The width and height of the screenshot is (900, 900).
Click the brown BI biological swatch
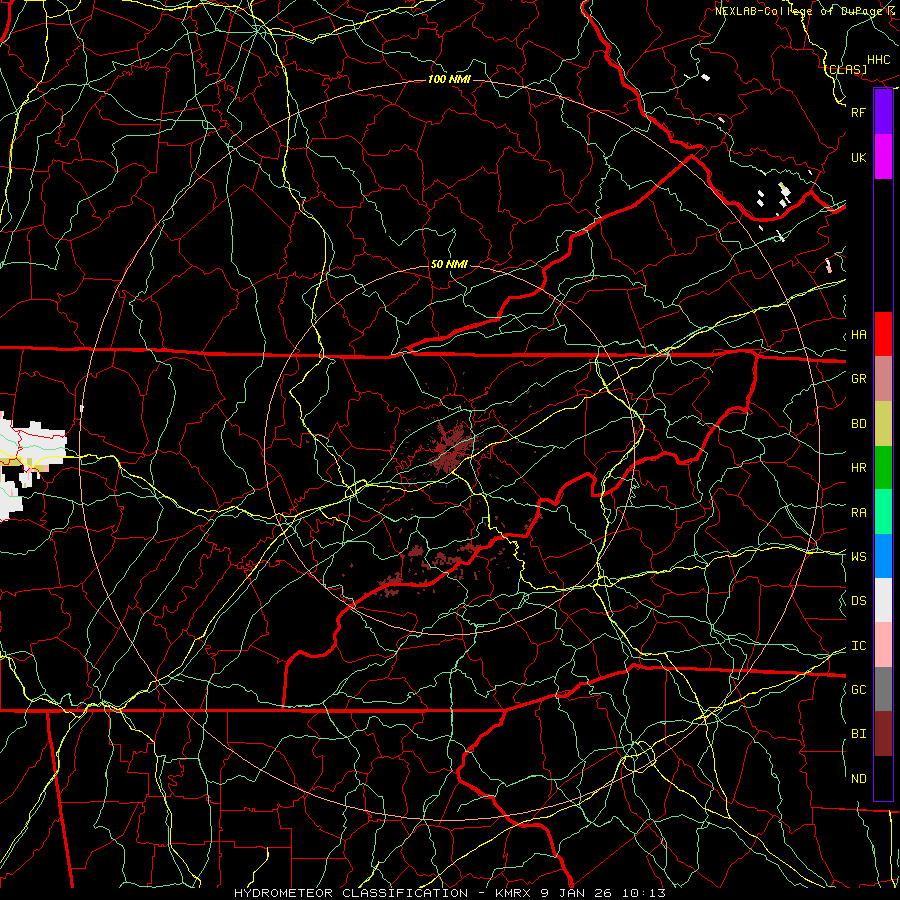(883, 734)
